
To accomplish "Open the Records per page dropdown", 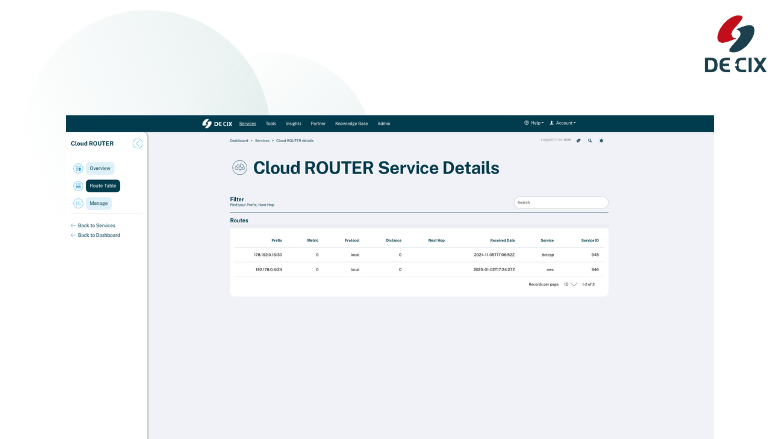I will pyautogui.click(x=570, y=284).
